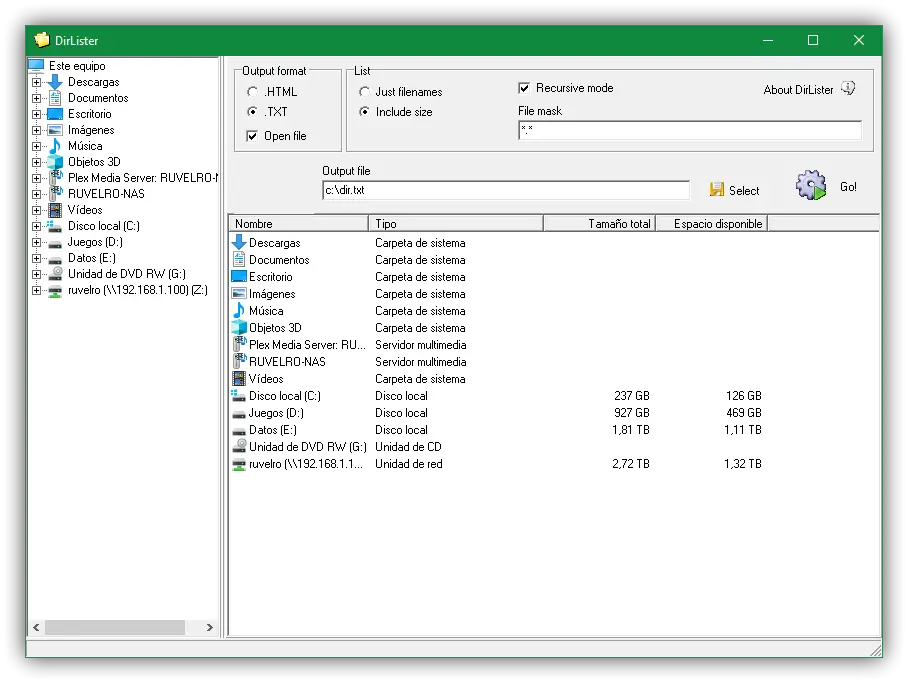Click 'Unidad de red' type cell
The image size is (908, 683).
coord(409,463)
